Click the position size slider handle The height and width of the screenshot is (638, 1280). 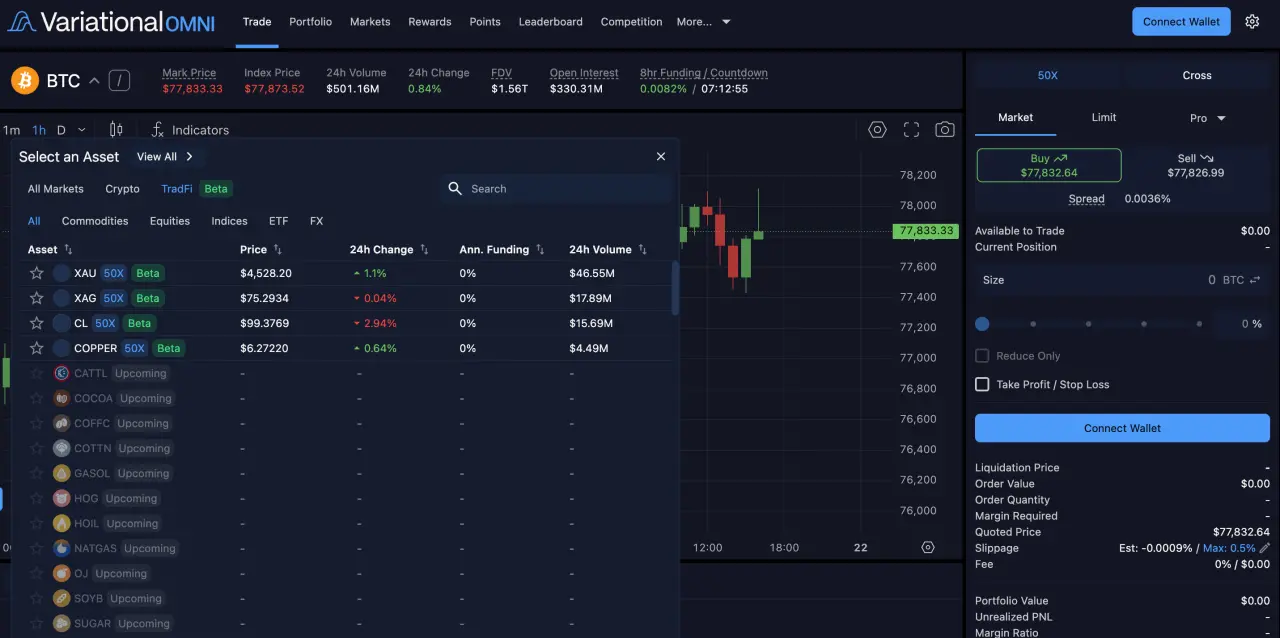pos(982,324)
